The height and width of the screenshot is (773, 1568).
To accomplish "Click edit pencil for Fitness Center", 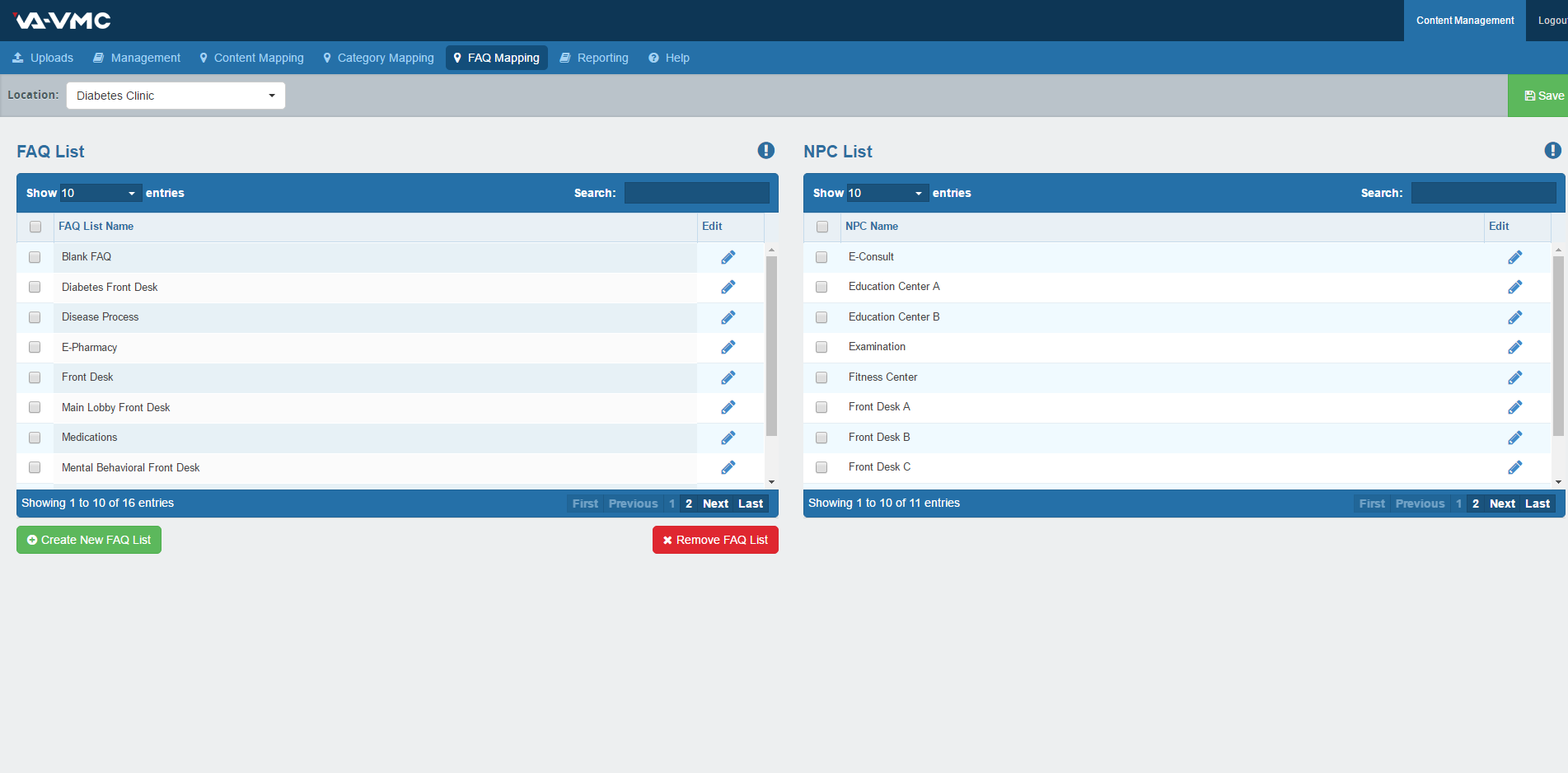I will point(1514,377).
